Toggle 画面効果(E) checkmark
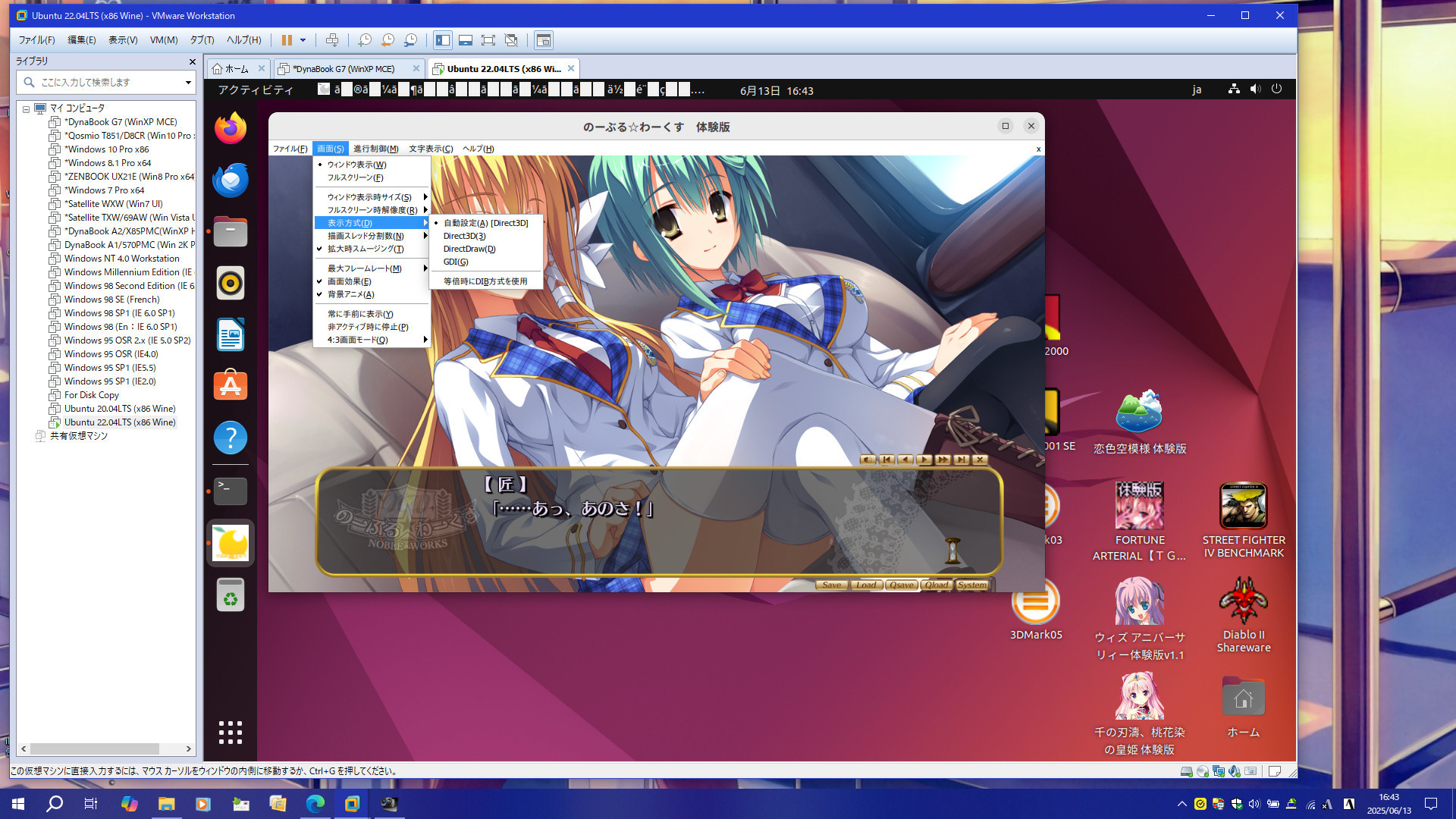Screen dimensions: 1456x819 point(372,281)
